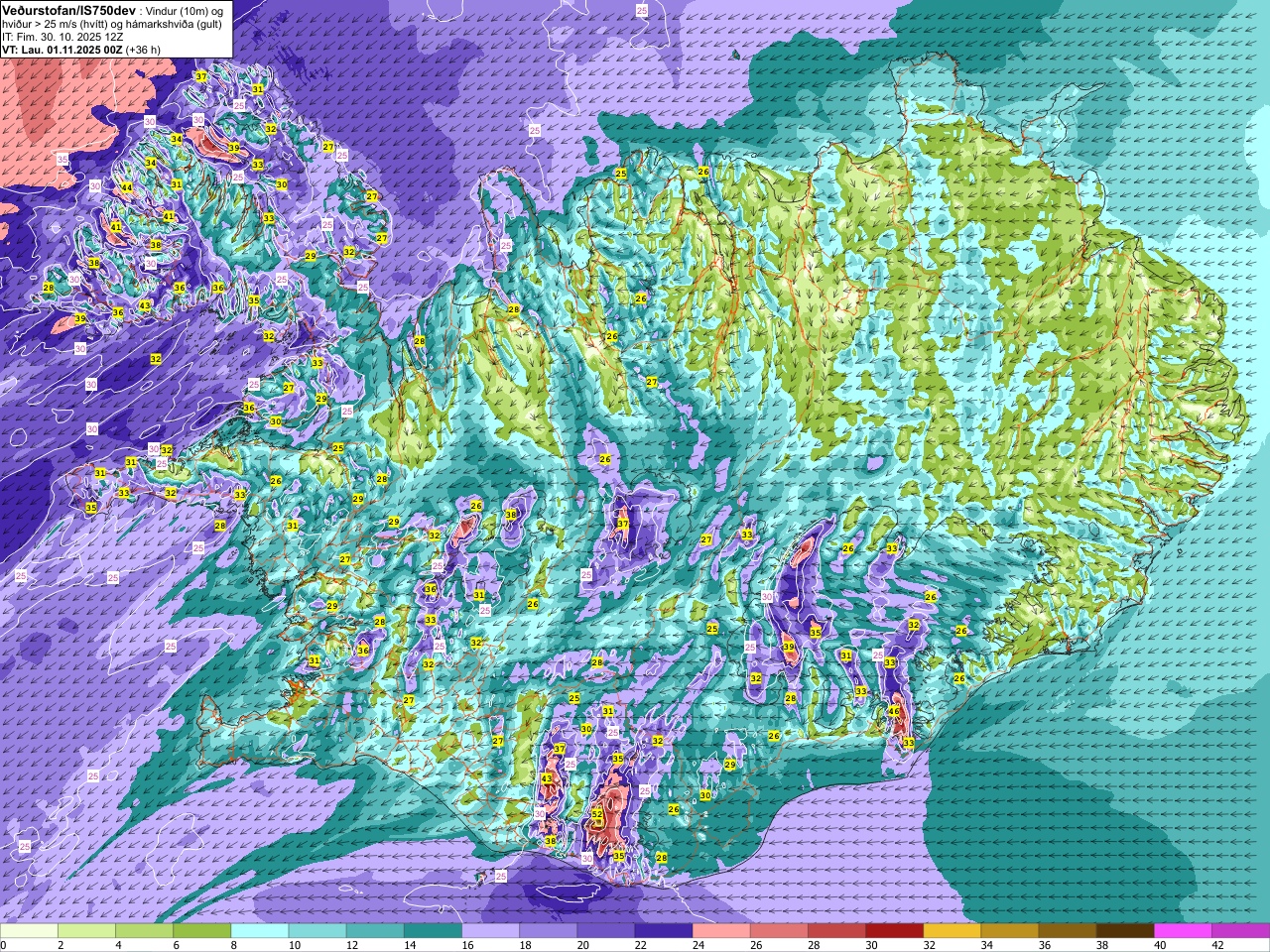
Task: Click the 16–18 m/s light lavender swatch
Action: [x=491, y=931]
